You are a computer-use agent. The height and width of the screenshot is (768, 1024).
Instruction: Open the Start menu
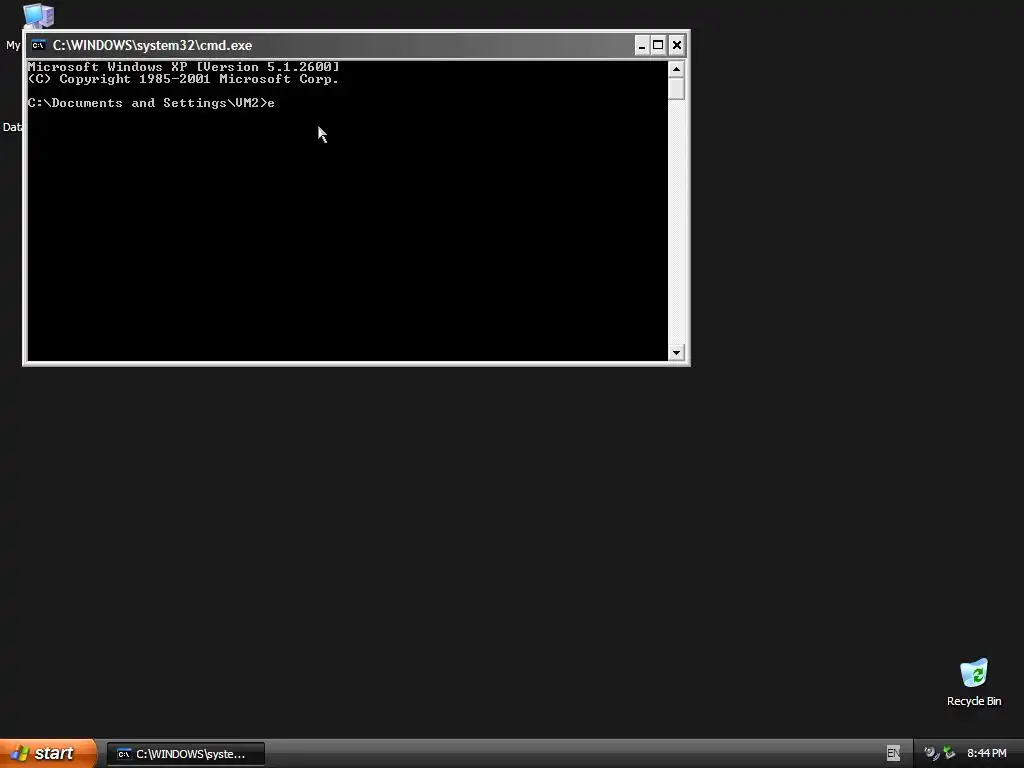coord(48,753)
